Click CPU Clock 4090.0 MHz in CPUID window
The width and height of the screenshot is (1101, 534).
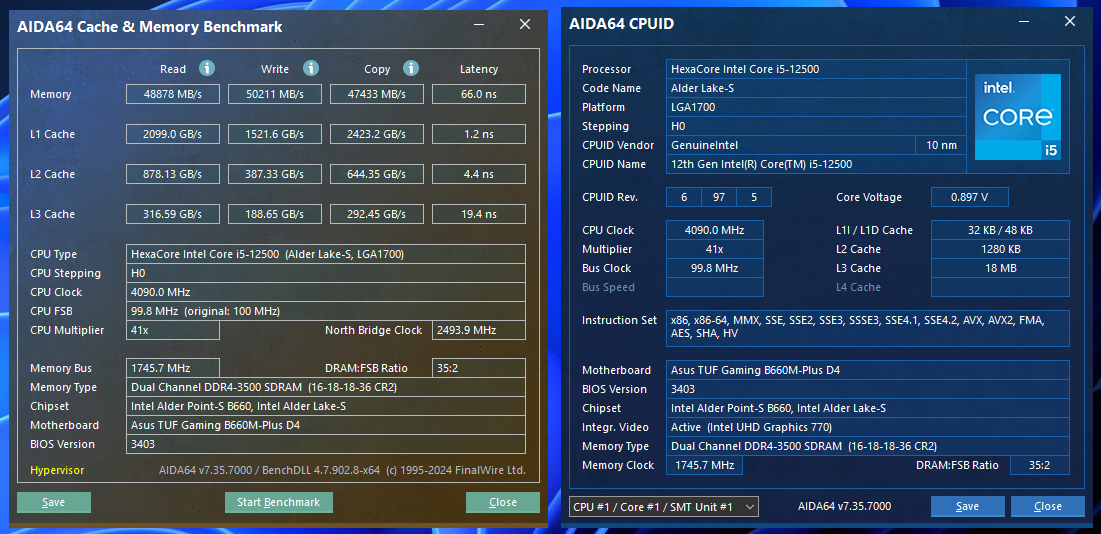coord(715,230)
